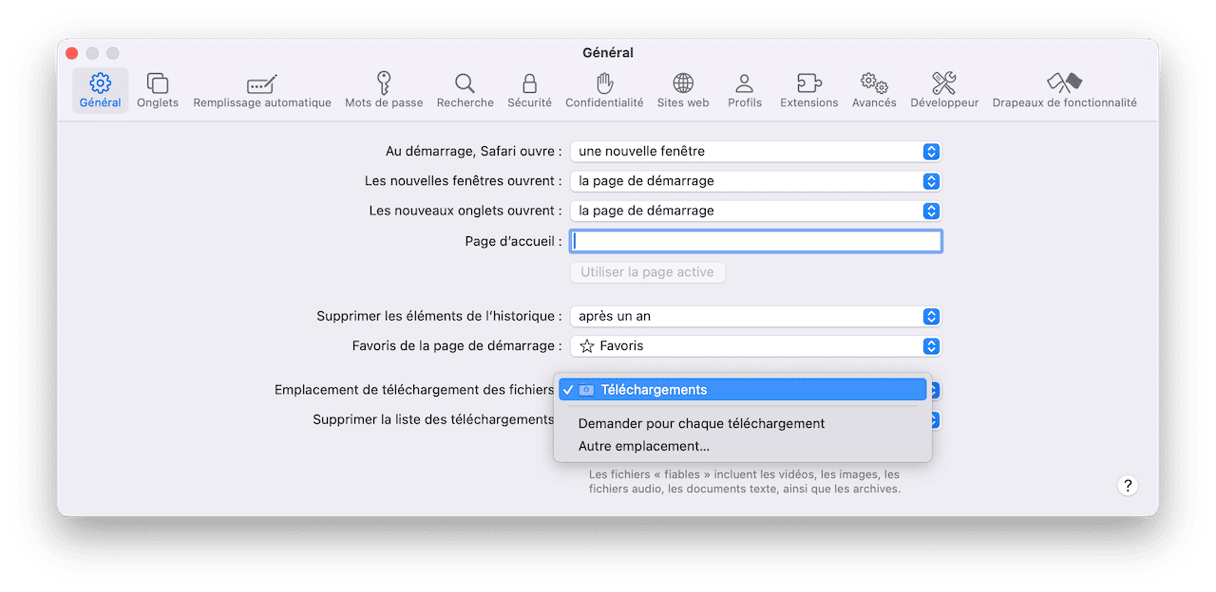Viewport: 1216px width, 592px height.
Task: Open the Développeur tools pane
Action: [x=944, y=90]
